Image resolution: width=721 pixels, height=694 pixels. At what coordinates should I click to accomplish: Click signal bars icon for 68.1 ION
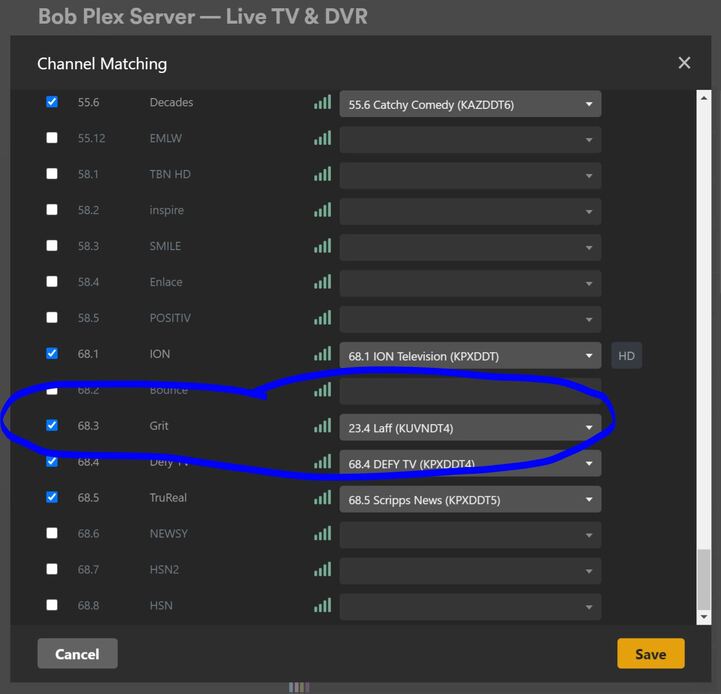click(x=322, y=354)
